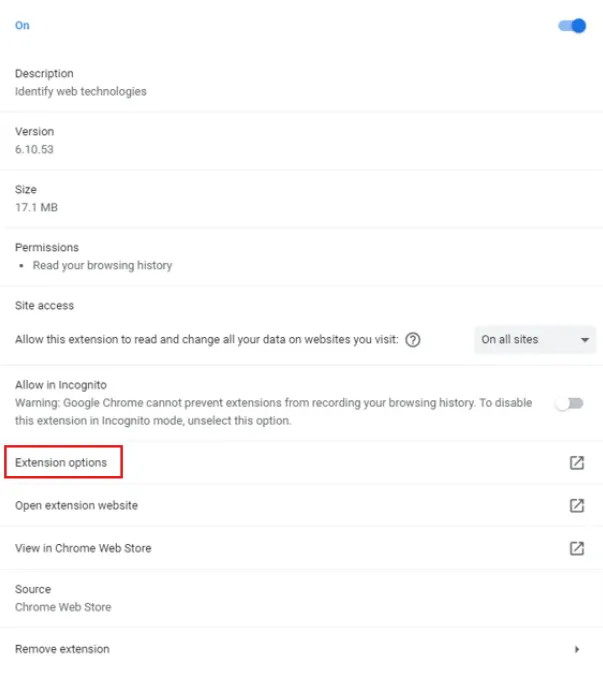Expand the Remove extension arrow
Image resolution: width=603 pixels, height=673 pixels.
coord(577,649)
